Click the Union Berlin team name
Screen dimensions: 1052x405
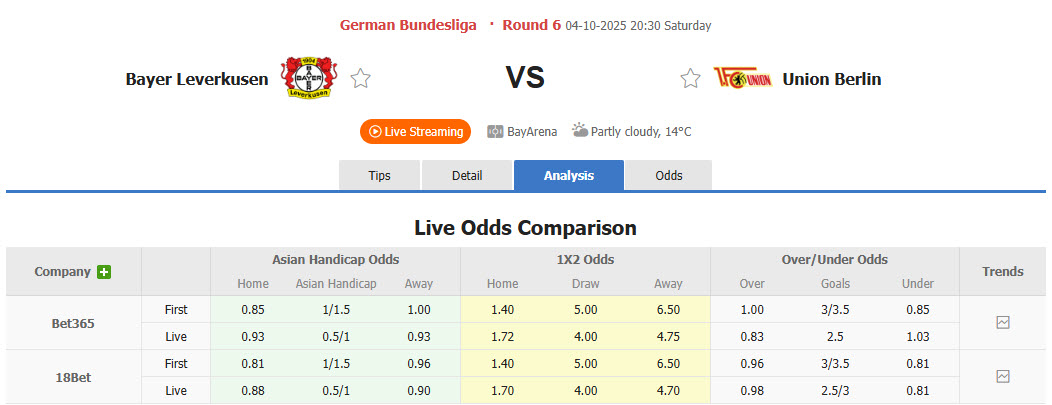[832, 79]
